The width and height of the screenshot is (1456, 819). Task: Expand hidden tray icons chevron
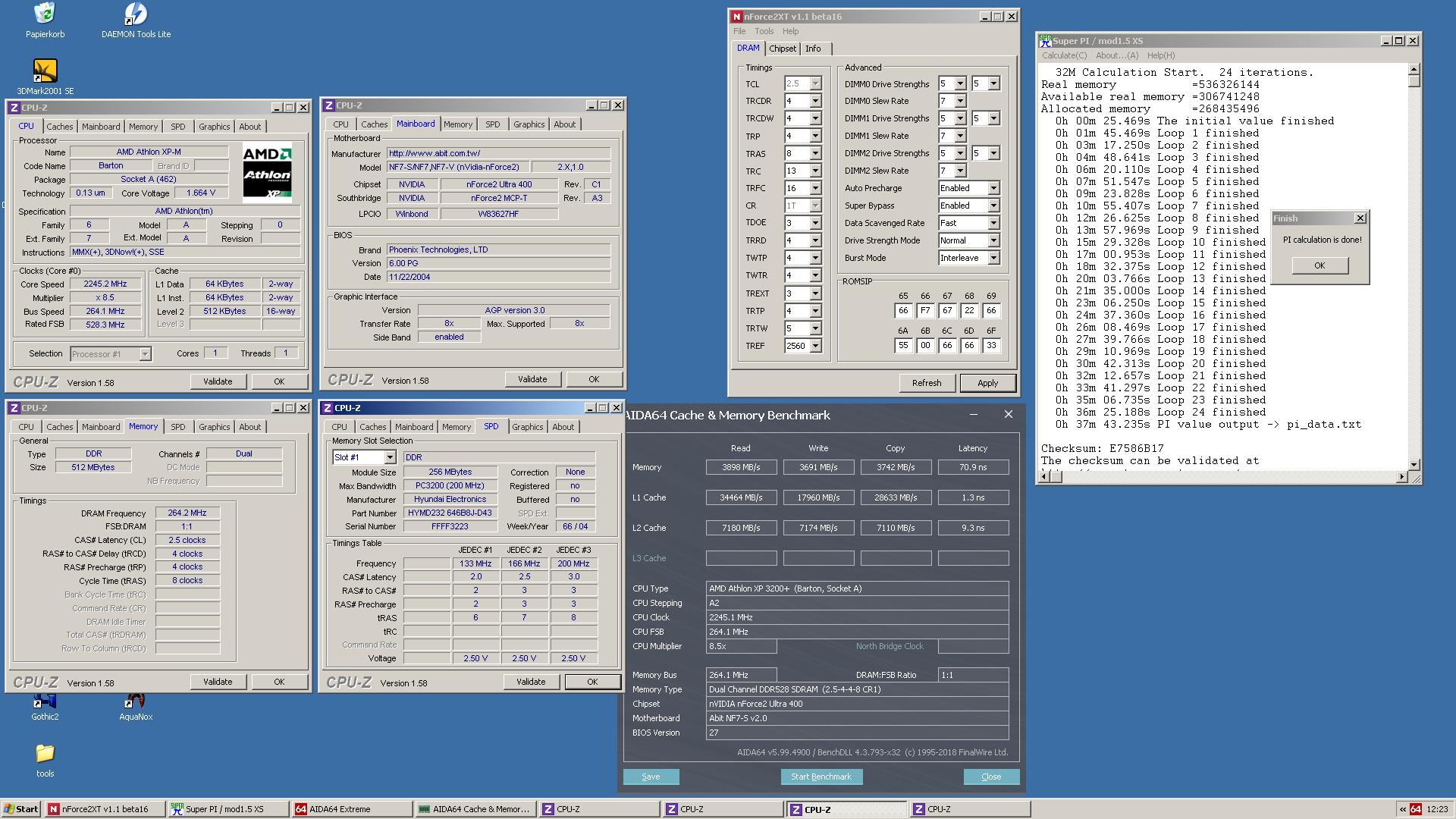tap(1402, 809)
